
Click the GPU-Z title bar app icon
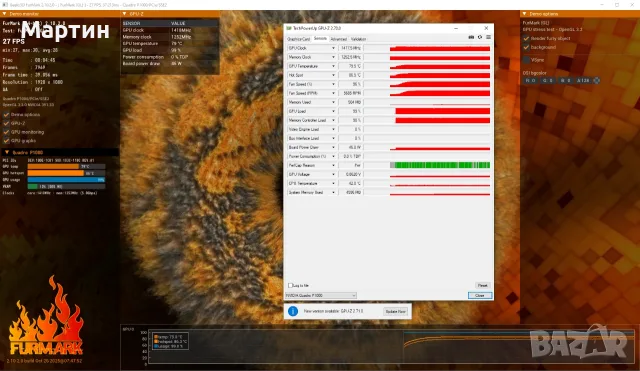point(289,28)
